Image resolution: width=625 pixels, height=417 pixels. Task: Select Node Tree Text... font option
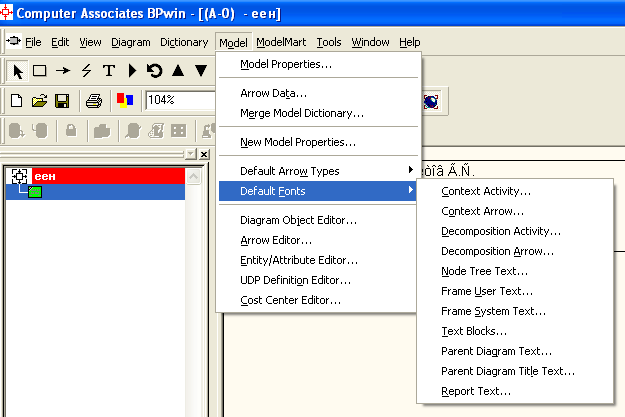point(515,271)
